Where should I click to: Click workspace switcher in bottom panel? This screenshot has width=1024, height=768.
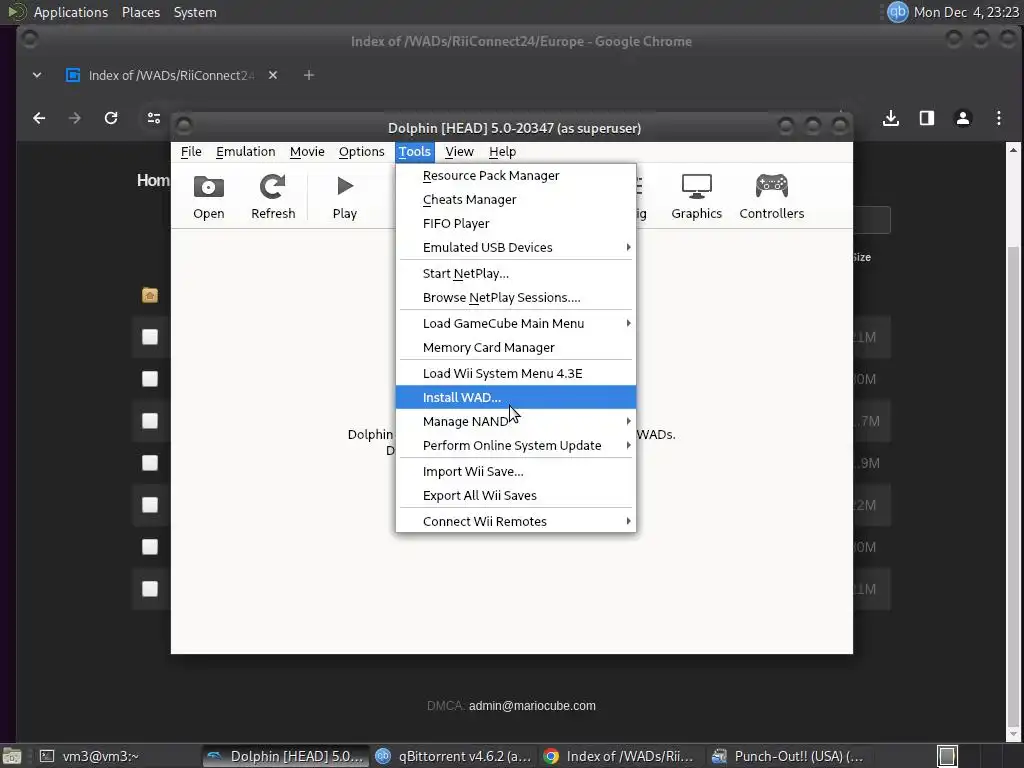[947, 756]
